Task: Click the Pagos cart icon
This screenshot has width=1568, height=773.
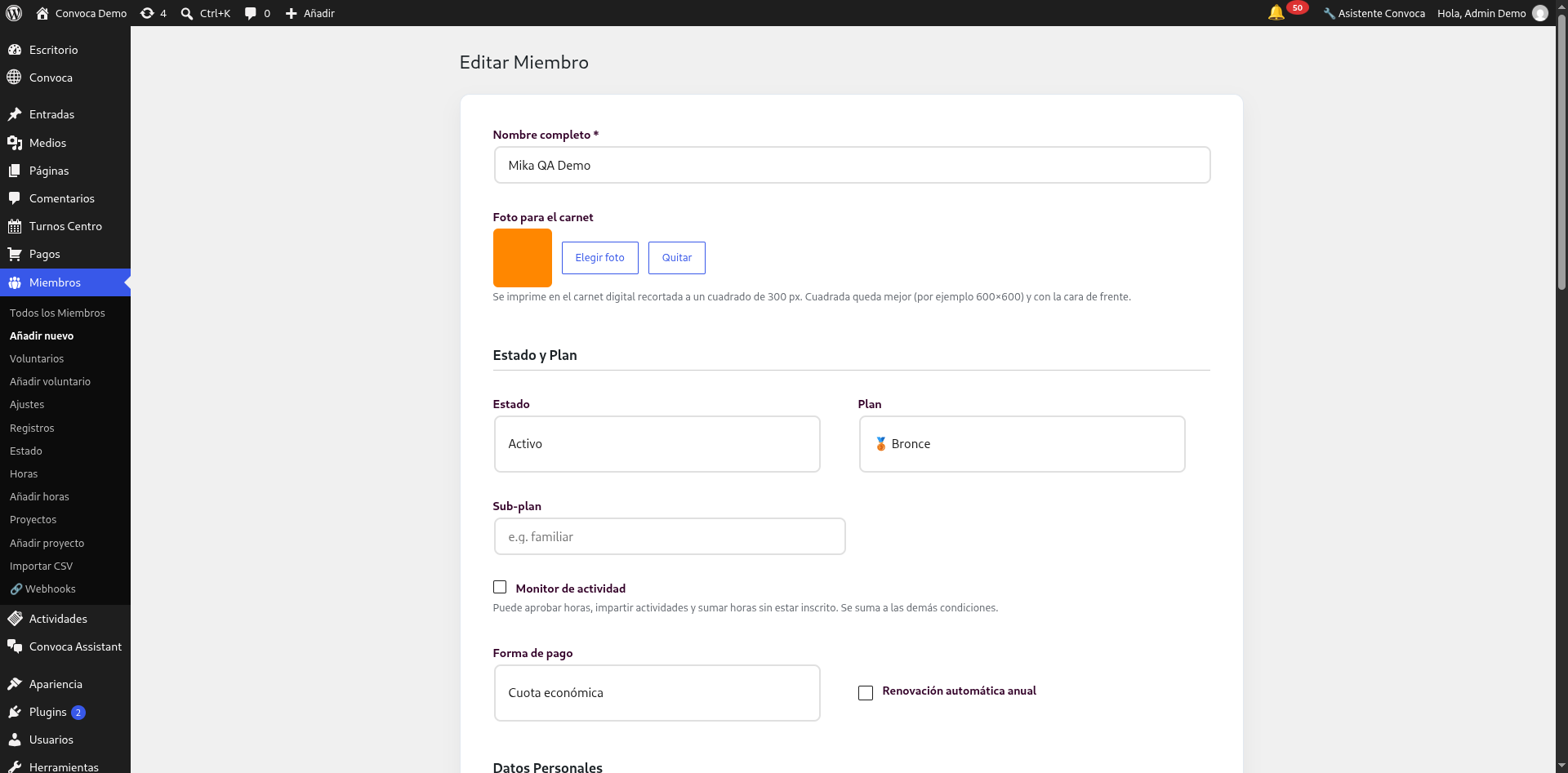Action: (x=15, y=254)
